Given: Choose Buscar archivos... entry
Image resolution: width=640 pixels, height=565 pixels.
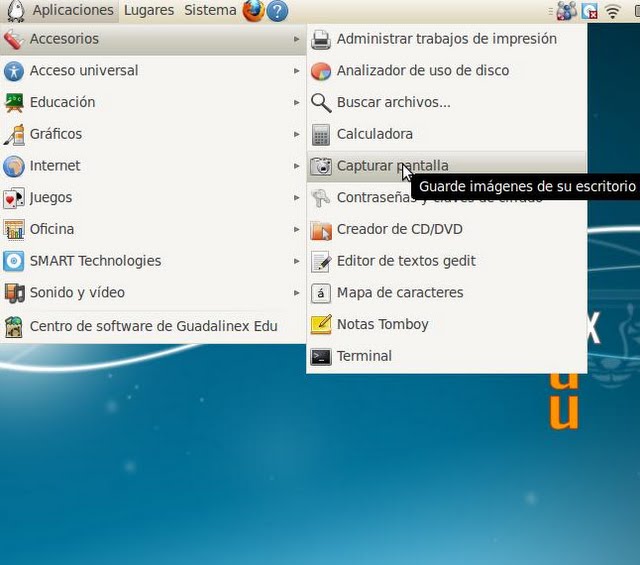Looking at the screenshot, I should point(393,102).
